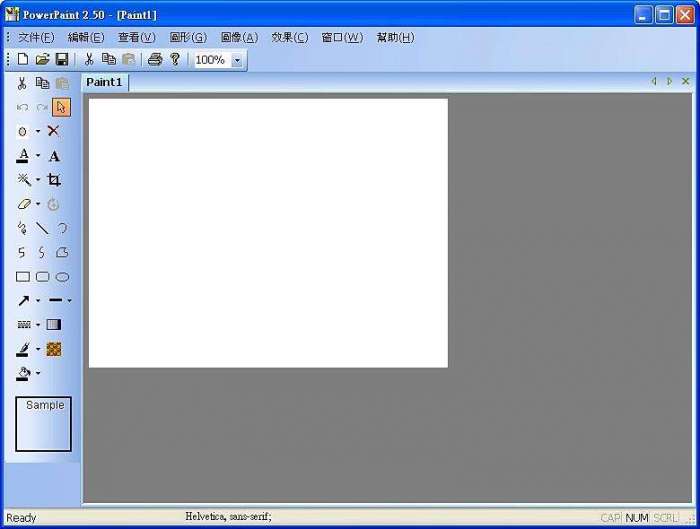Save the painting with the floppy disk icon
The image size is (700, 529).
pyautogui.click(x=62, y=59)
